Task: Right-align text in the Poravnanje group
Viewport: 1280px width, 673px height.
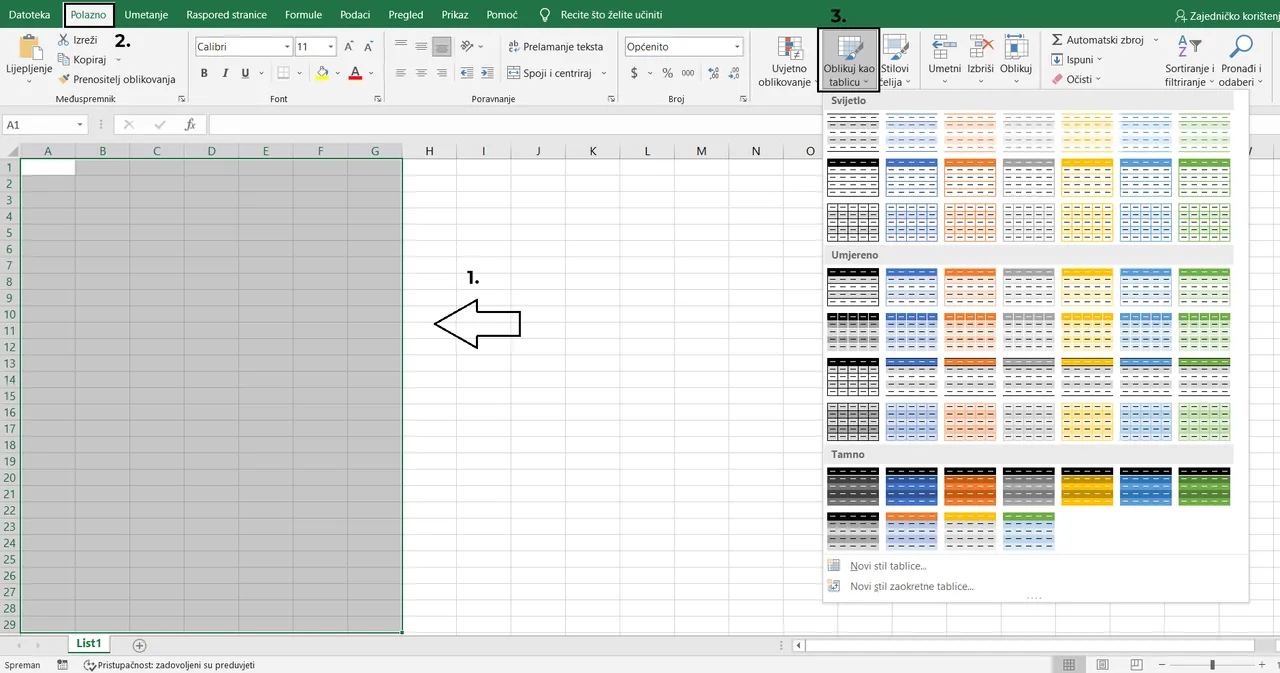Action: pyautogui.click(x=441, y=73)
